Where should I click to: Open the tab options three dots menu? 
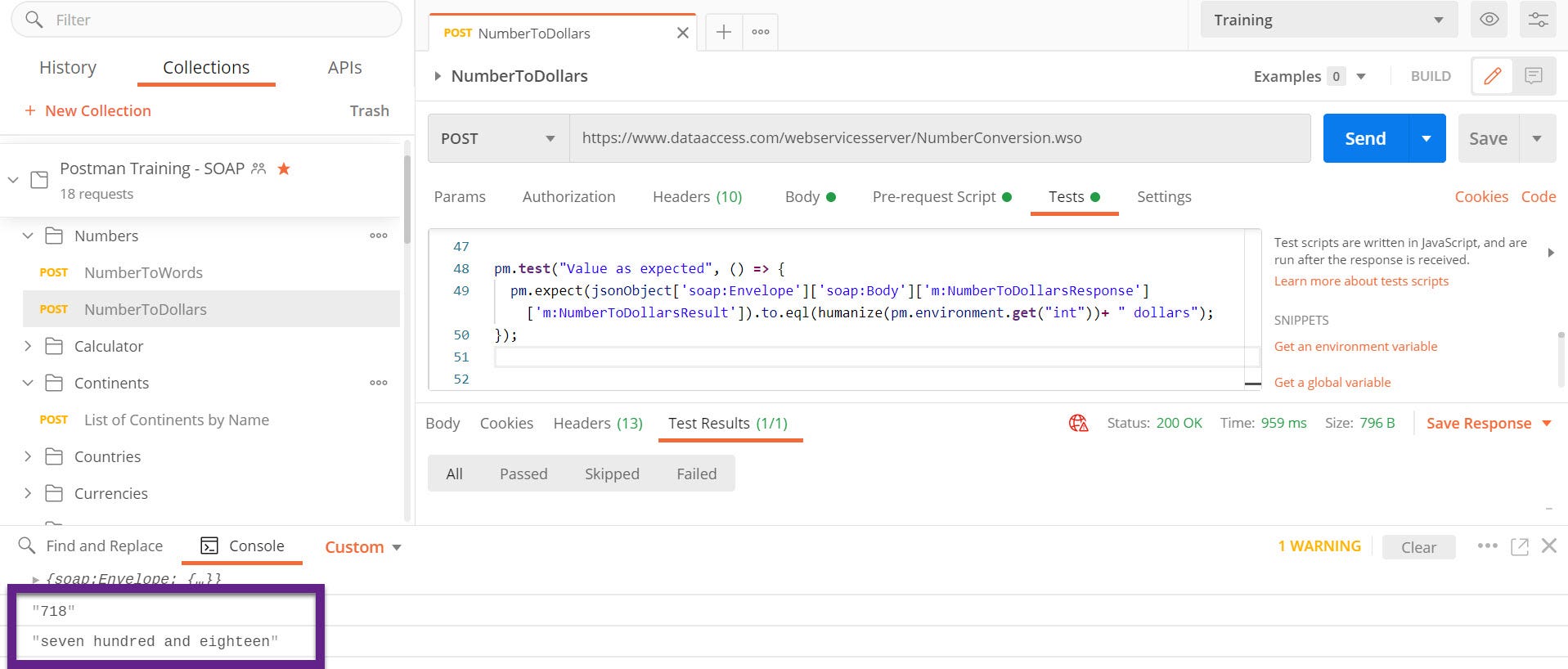[x=761, y=32]
